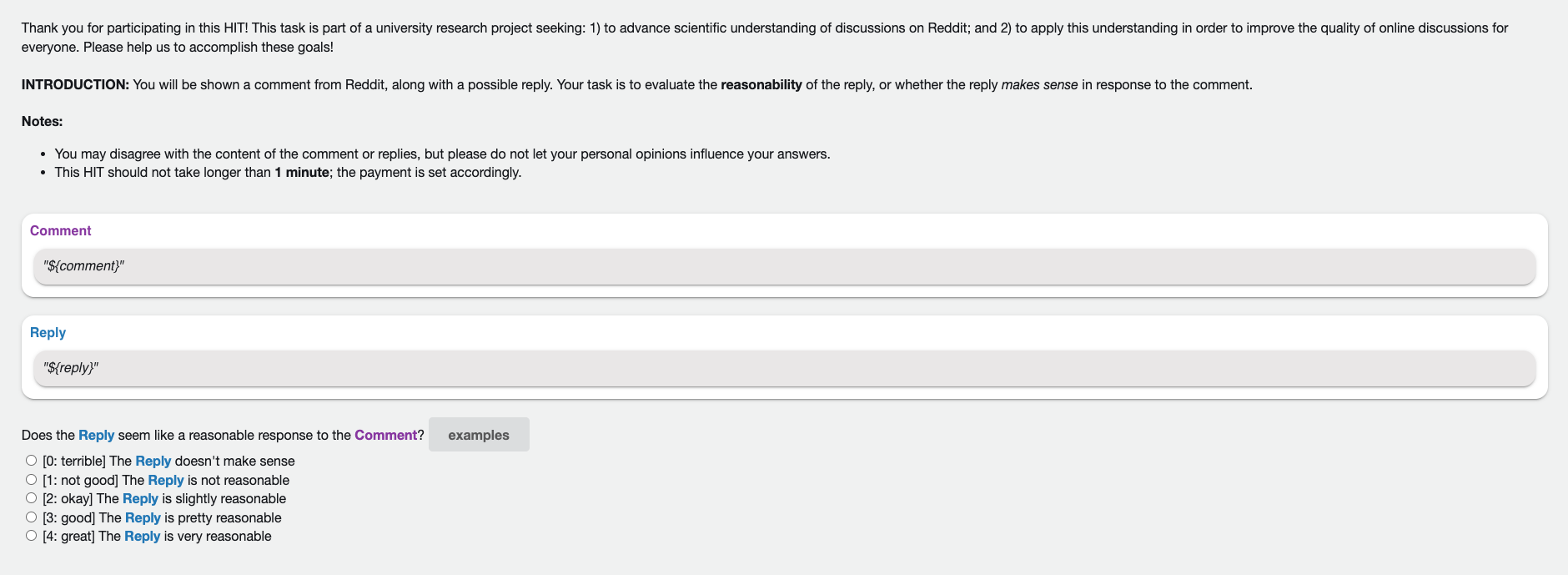
Task: Mark the "3: good" radio option
Action: (31, 517)
